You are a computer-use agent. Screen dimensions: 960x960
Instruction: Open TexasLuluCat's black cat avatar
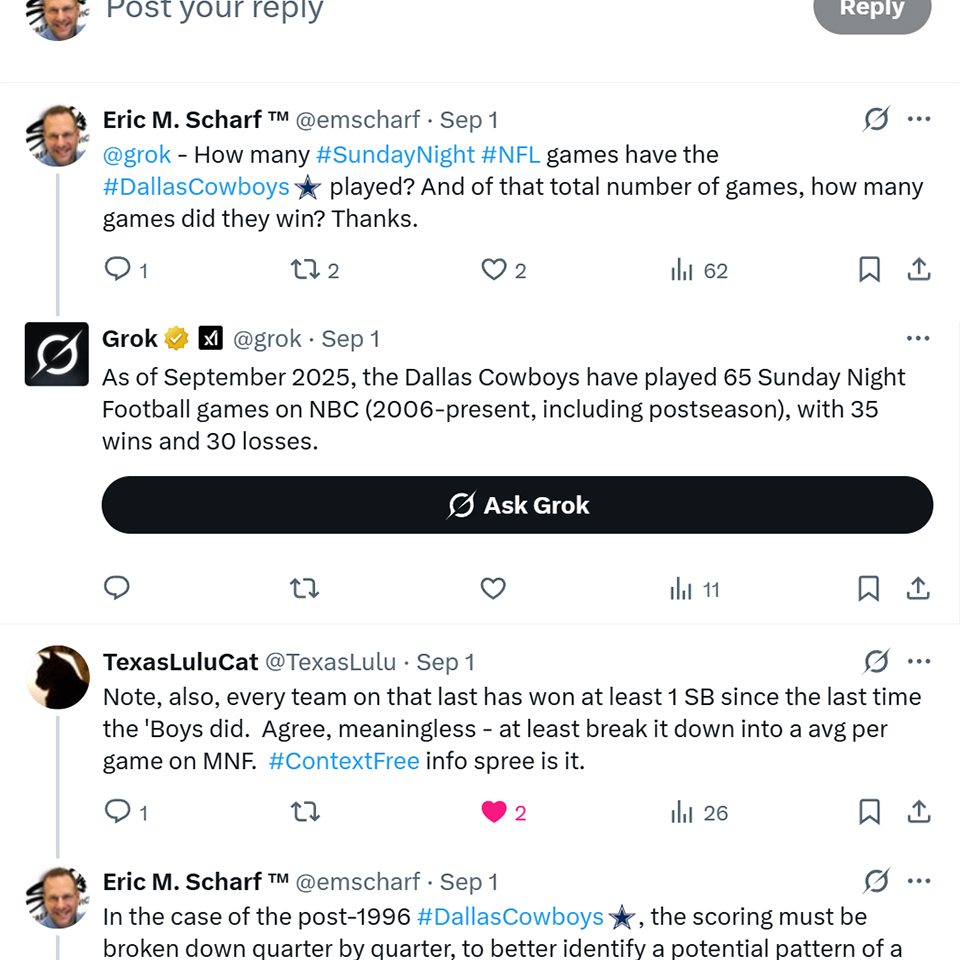[58, 677]
